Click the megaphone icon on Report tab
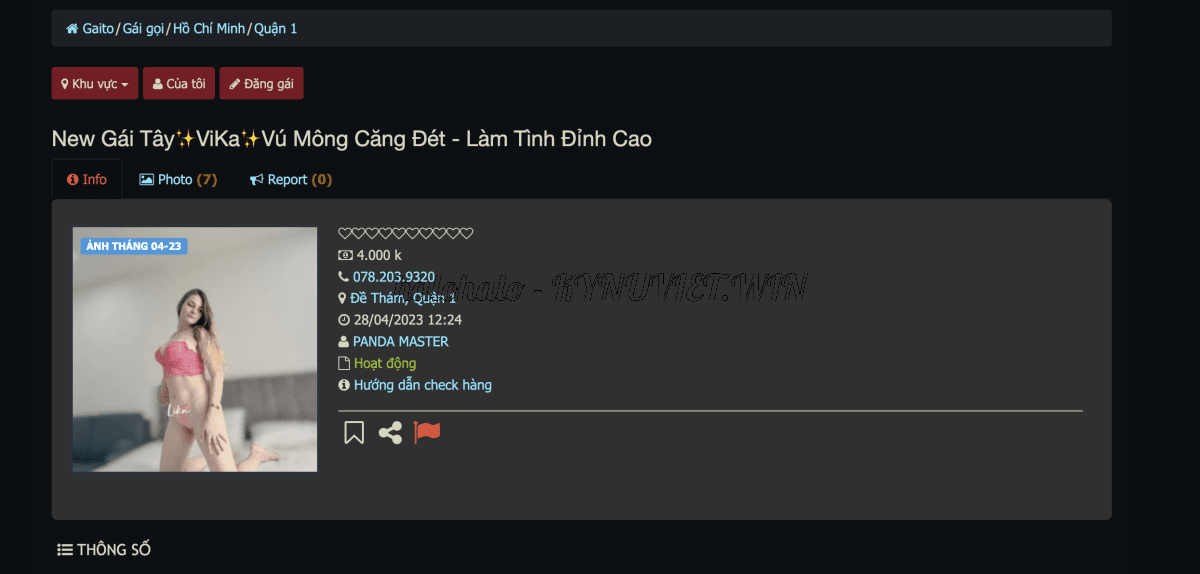1200x574 pixels. [257, 180]
